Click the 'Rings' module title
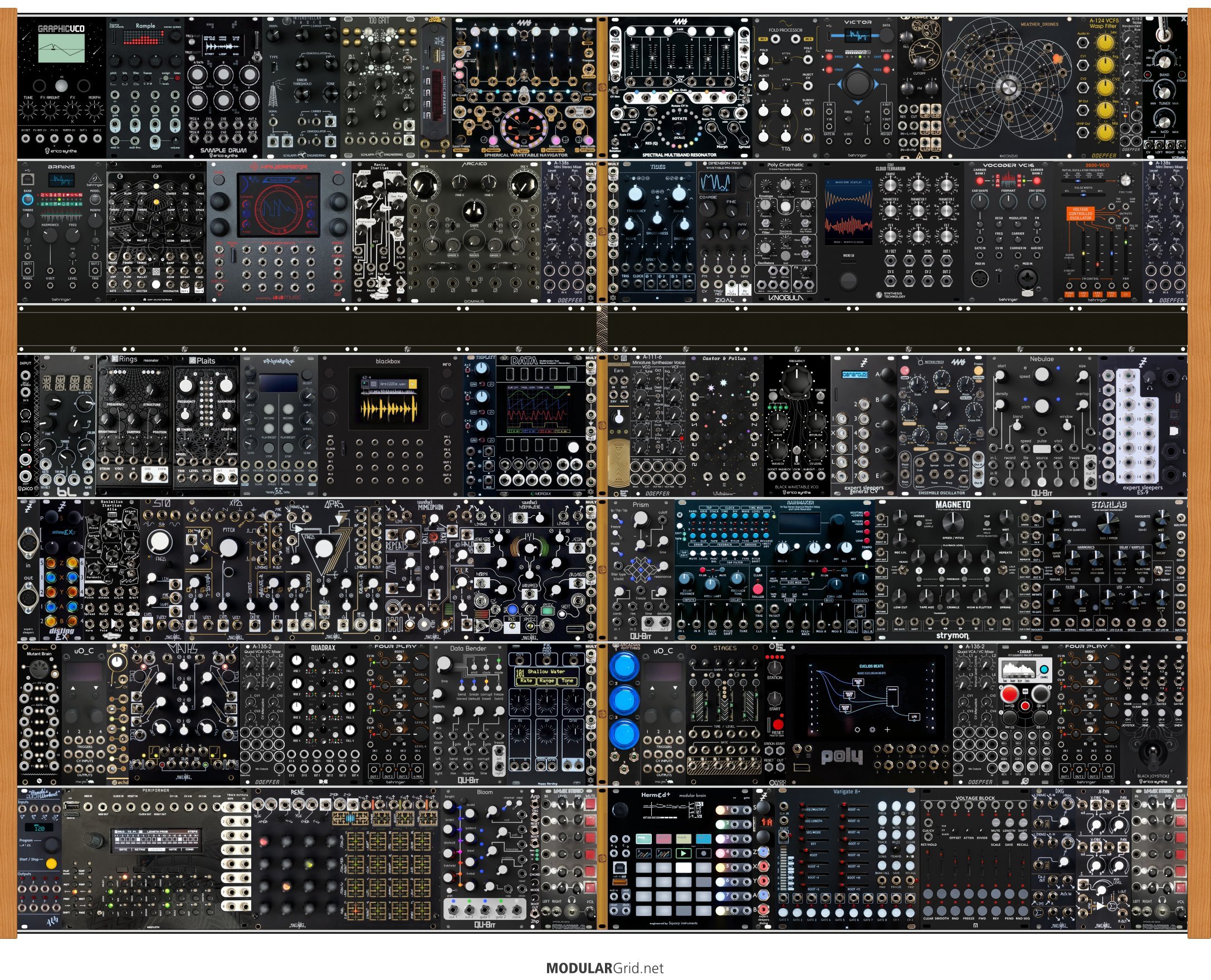This screenshot has height=980, width=1211. click(129, 359)
